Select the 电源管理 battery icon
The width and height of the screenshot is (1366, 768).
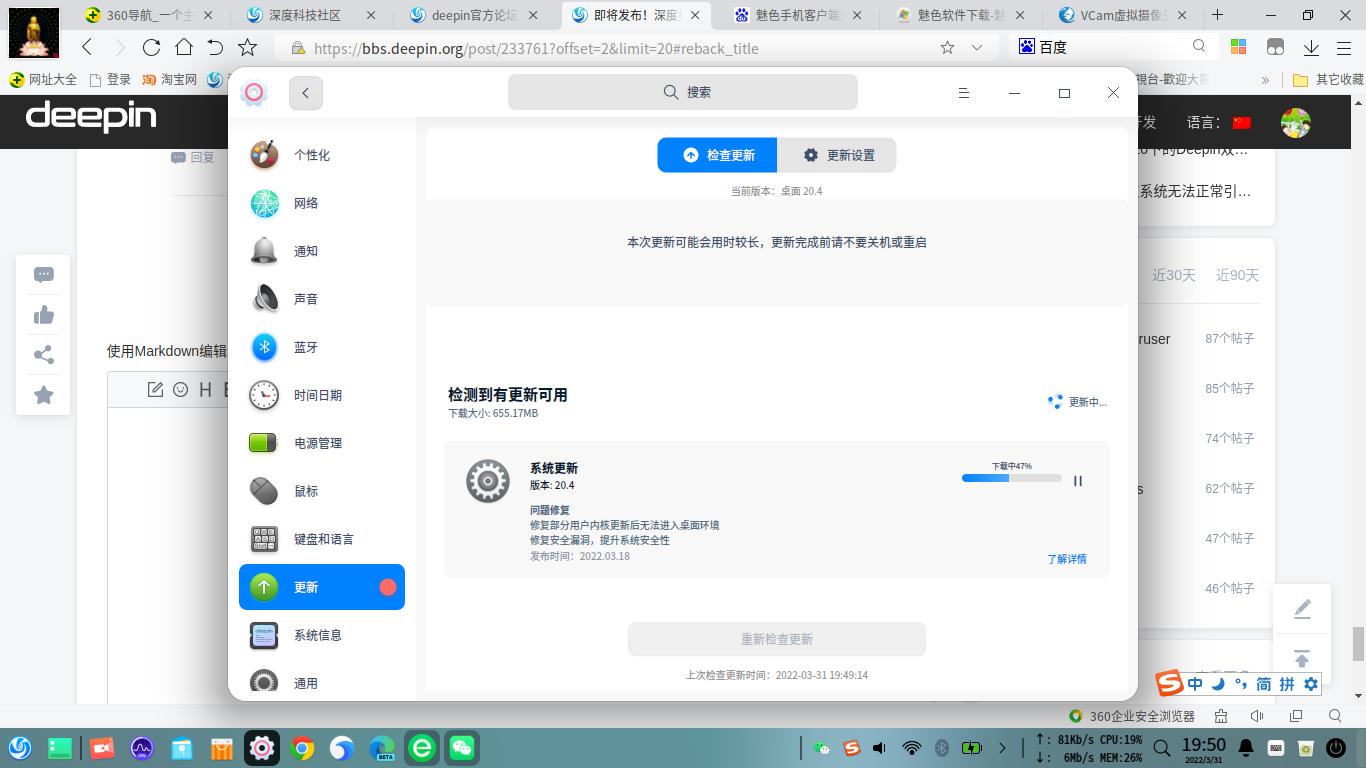click(x=263, y=443)
